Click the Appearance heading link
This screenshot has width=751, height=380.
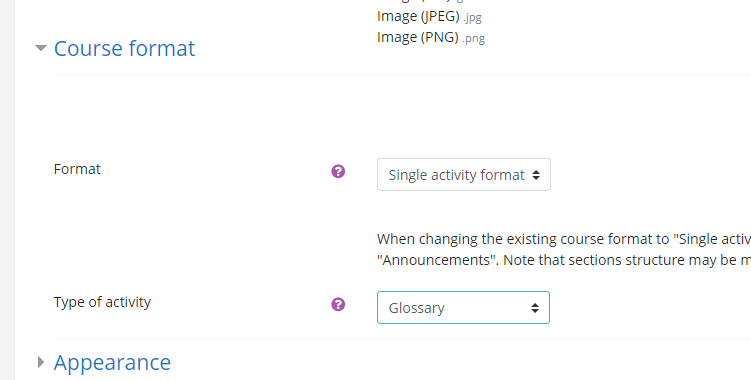click(112, 362)
